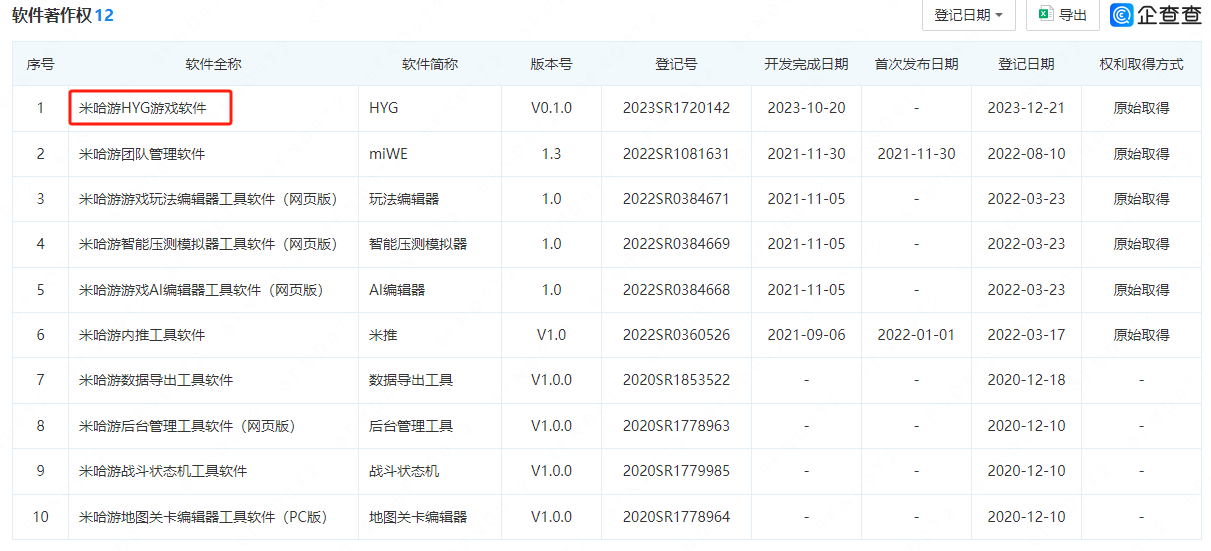Click the 权利取得方式 column header

coord(1141,64)
